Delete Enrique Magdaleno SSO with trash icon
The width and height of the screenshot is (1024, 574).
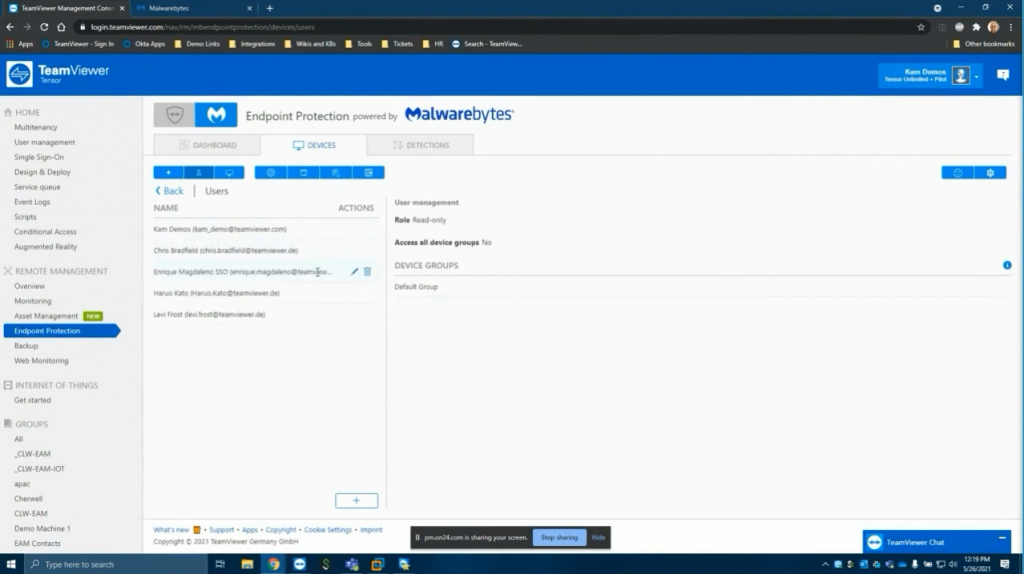tap(368, 272)
